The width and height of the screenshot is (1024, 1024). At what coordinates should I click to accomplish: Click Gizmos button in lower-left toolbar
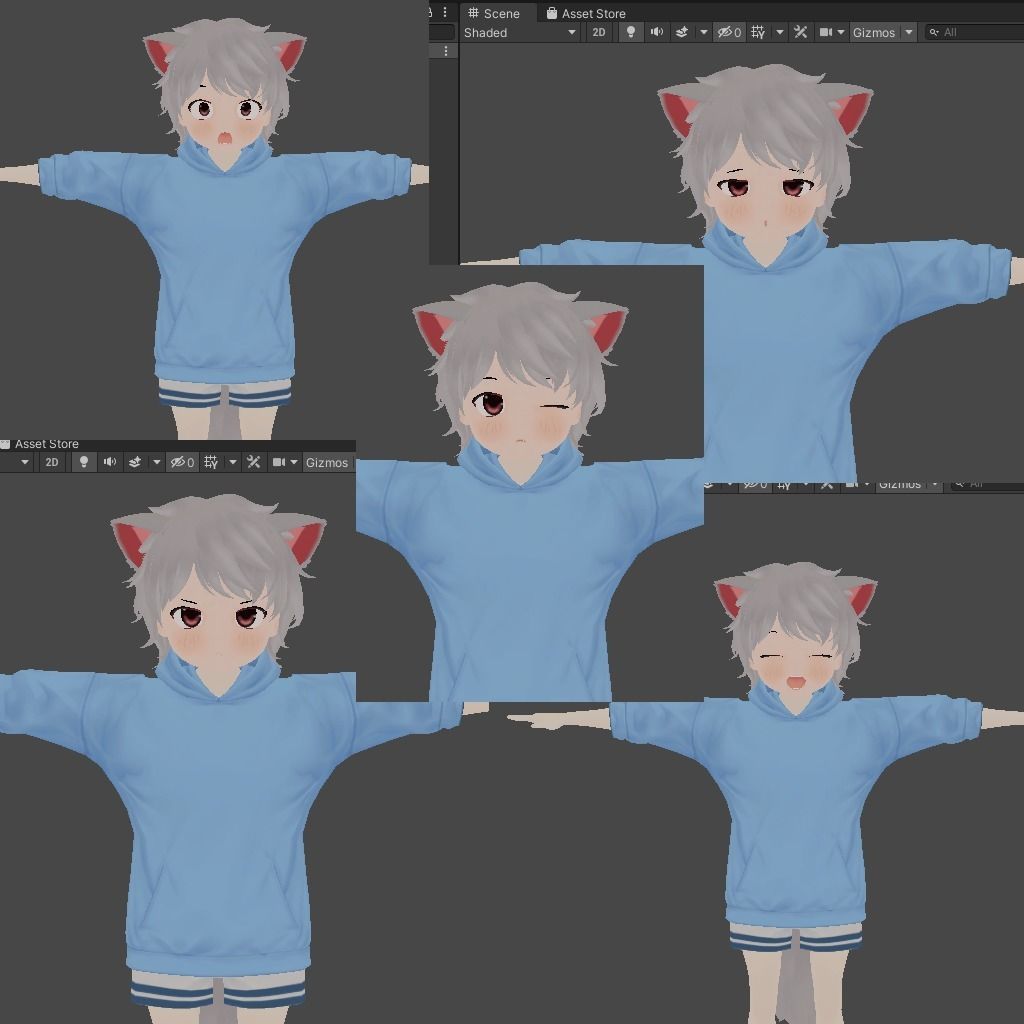click(x=327, y=462)
